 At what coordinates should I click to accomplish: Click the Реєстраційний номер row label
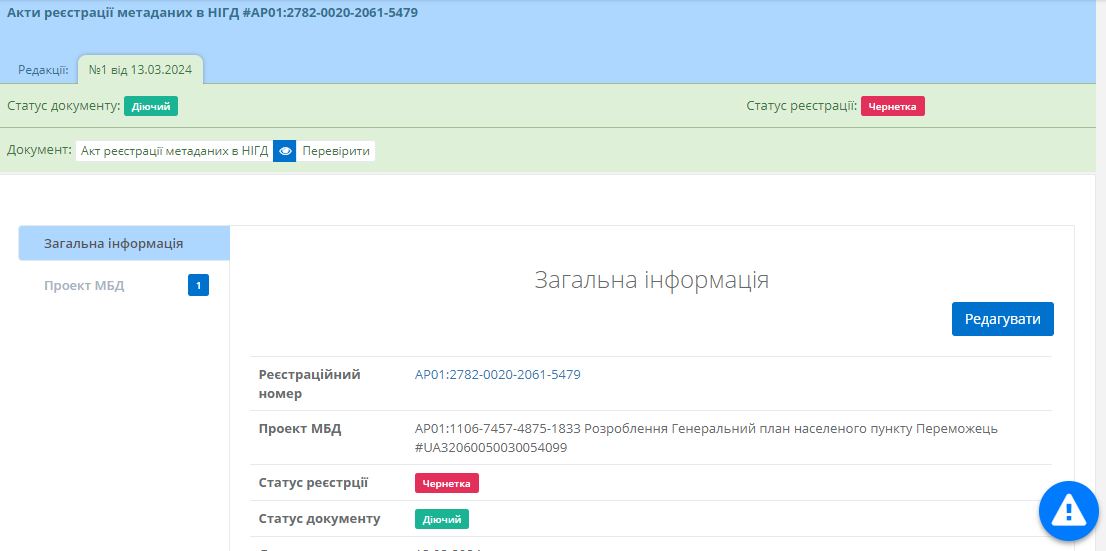click(309, 384)
